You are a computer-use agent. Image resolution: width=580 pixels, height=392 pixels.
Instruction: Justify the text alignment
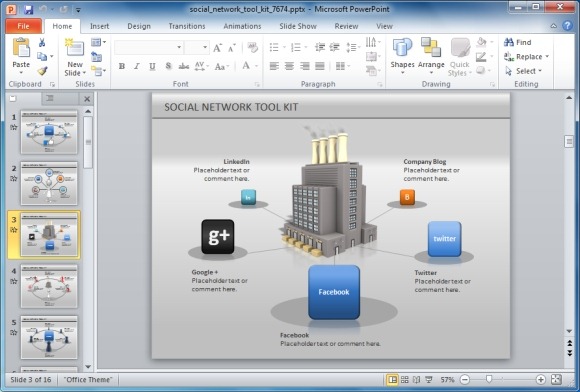coord(320,66)
